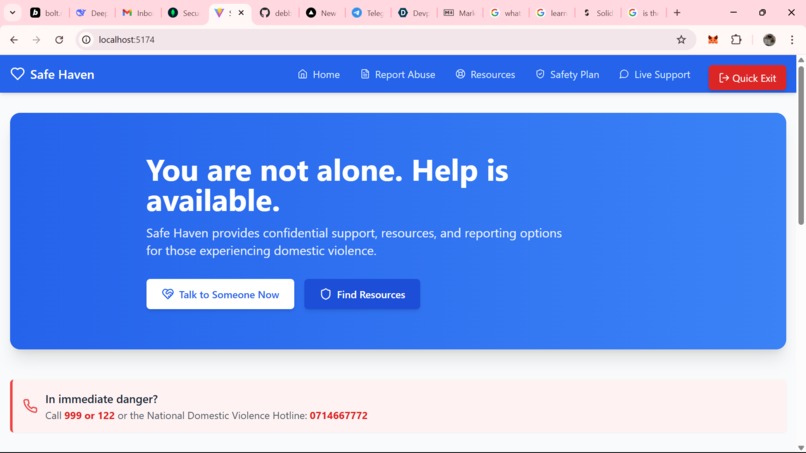The image size is (806, 453).
Task: Open the tab search dropdown arrow
Action: (12, 13)
